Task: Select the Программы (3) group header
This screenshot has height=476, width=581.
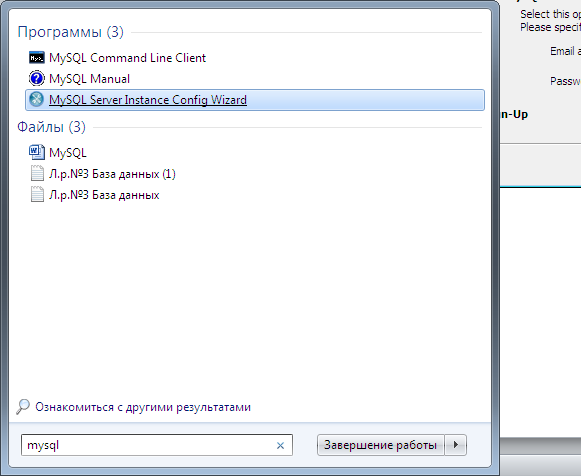Action: 70,32
